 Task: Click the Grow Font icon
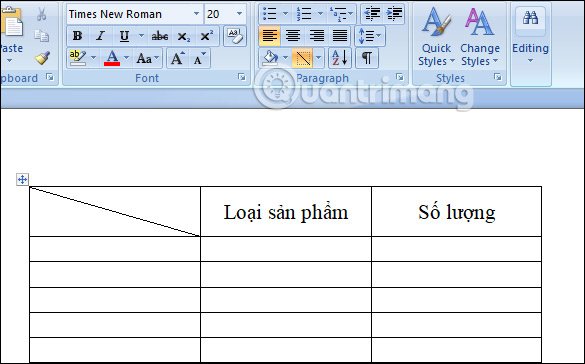tap(177, 58)
